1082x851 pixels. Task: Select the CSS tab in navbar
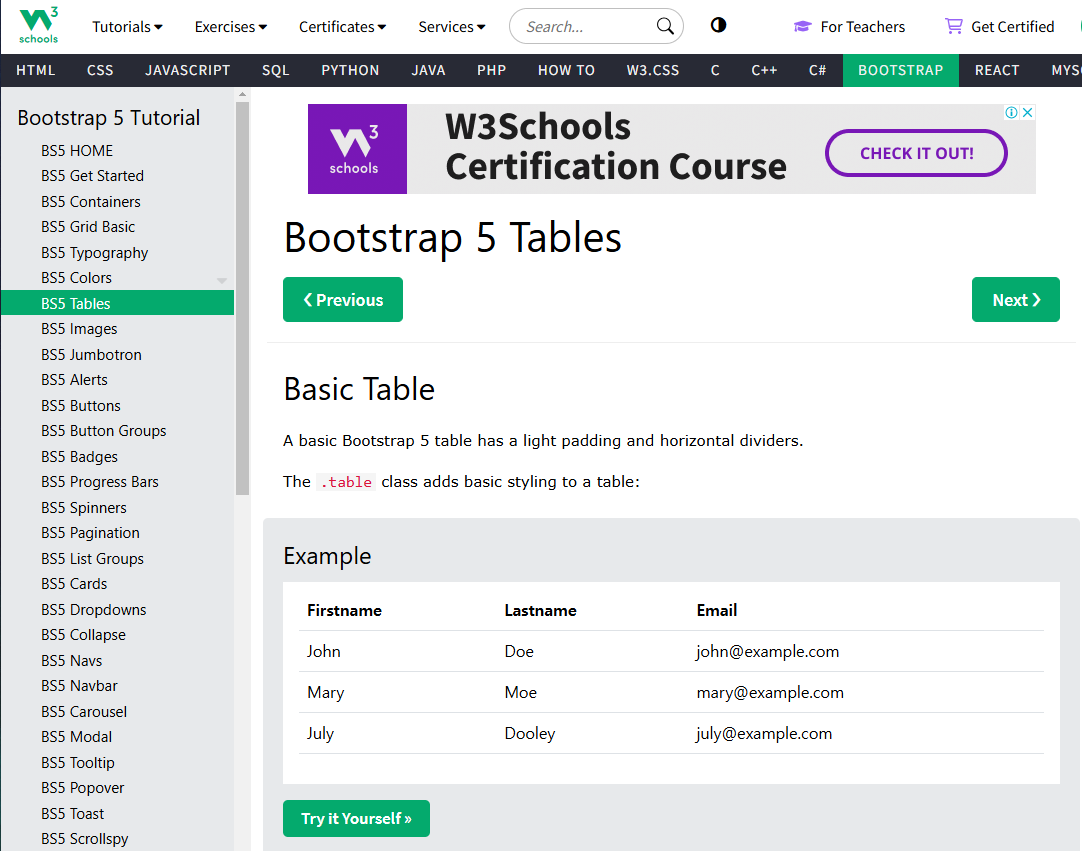point(100,70)
